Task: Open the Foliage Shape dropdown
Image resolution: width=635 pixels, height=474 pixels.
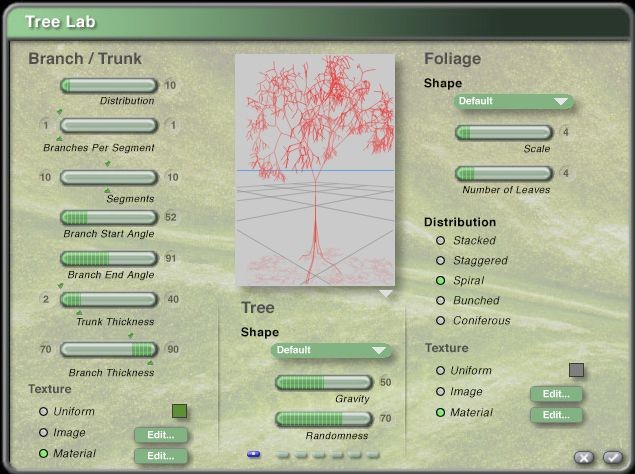Action: [x=512, y=101]
